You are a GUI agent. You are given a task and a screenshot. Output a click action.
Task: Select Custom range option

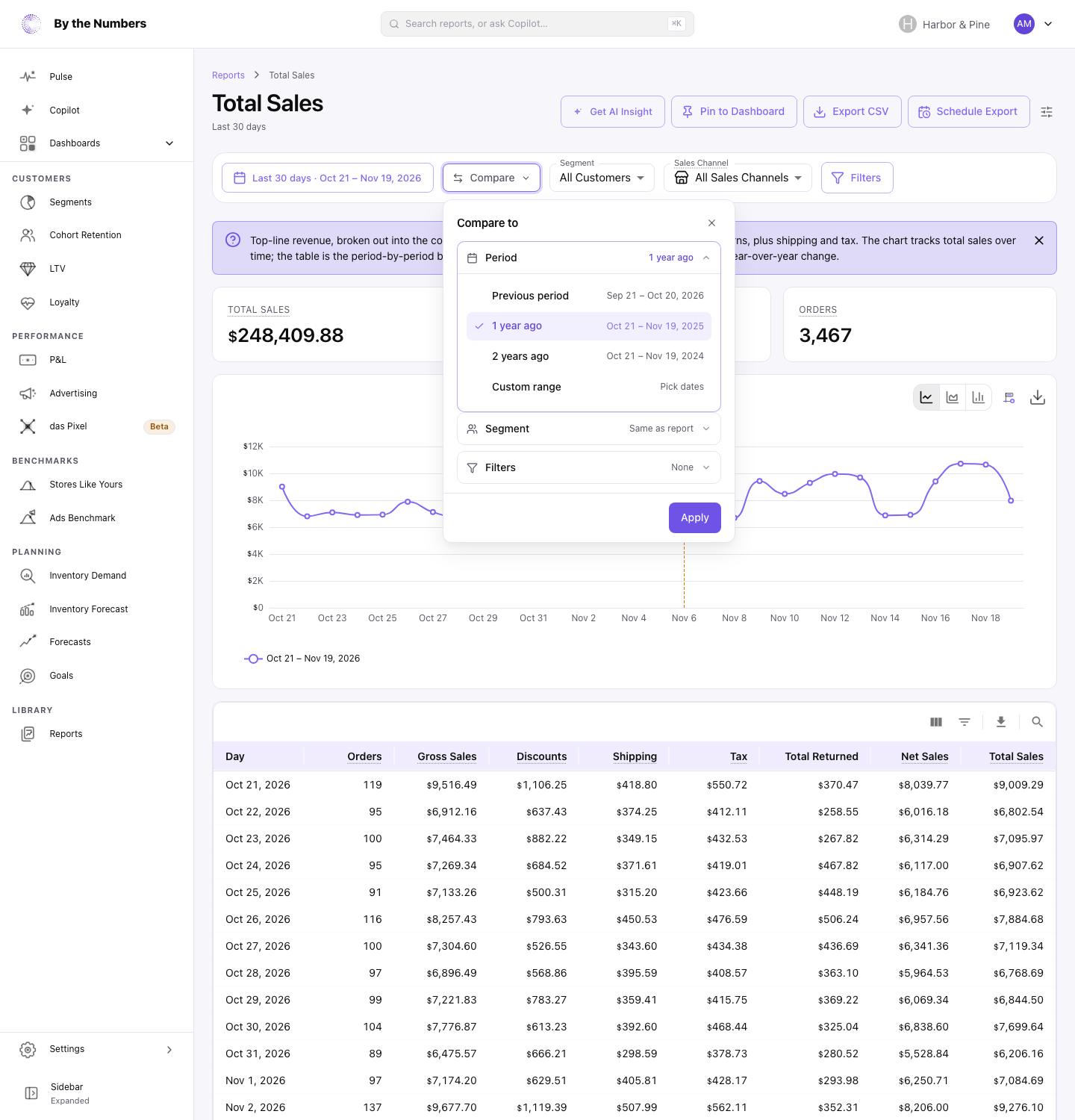tap(589, 387)
